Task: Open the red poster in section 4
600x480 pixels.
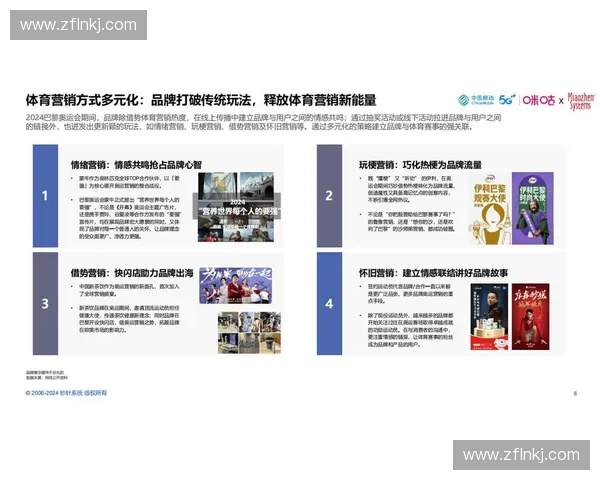Action: pos(530,317)
